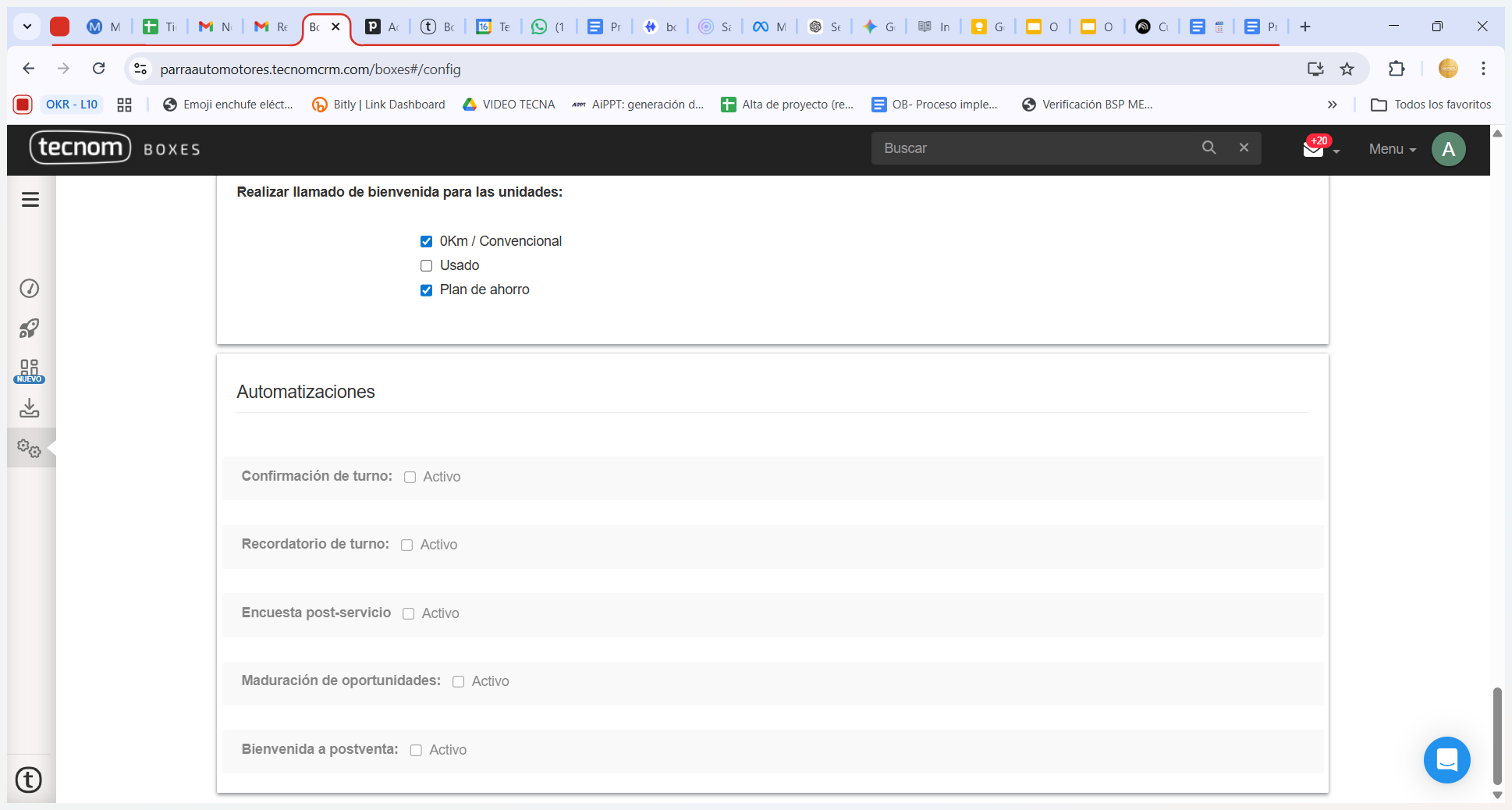Click the search magnifier in Buscar
Image resolution: width=1512 pixels, height=810 pixels.
[1209, 147]
